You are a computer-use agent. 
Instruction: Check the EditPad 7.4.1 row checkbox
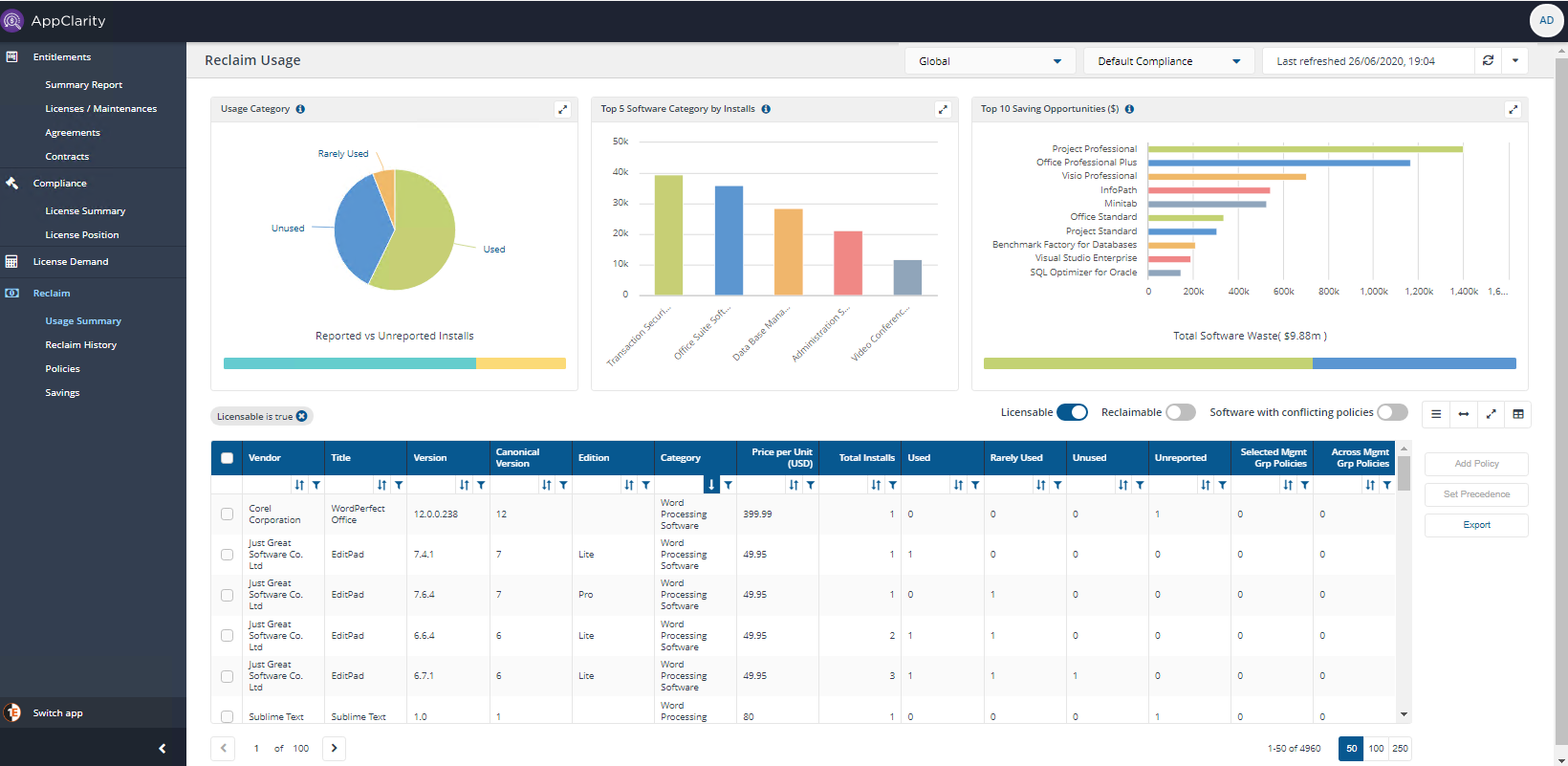click(x=228, y=555)
